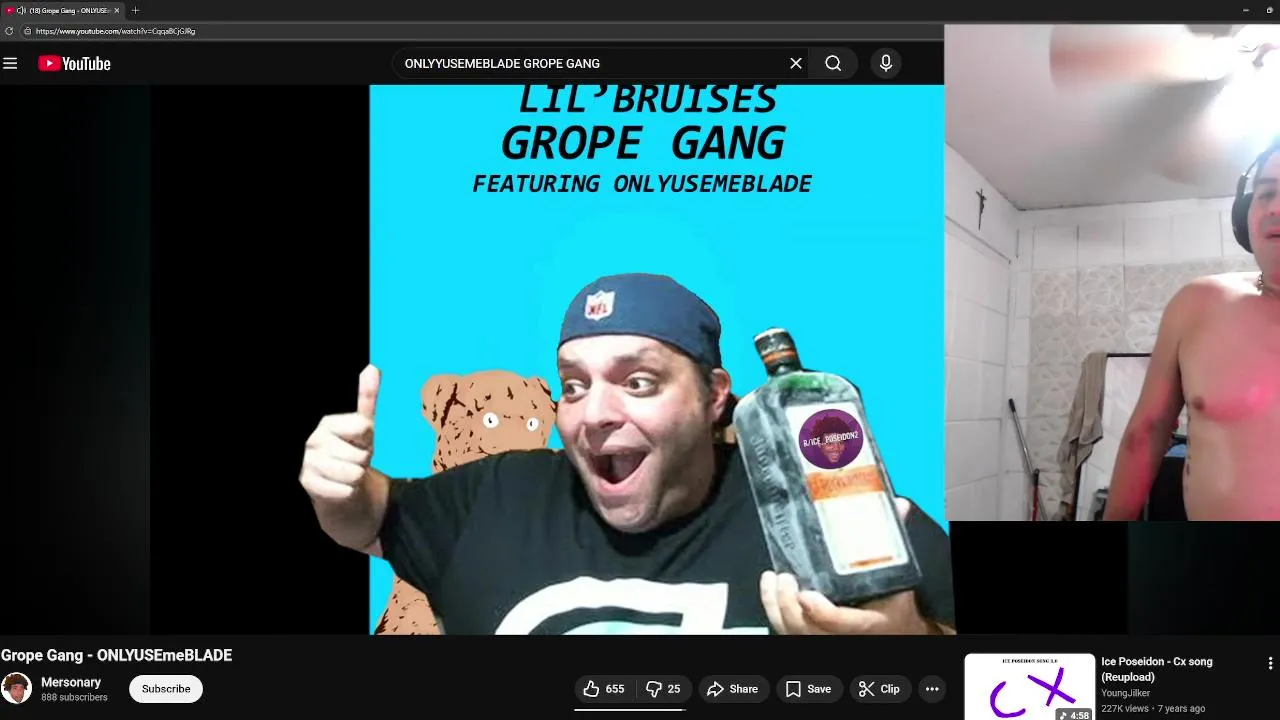This screenshot has width=1280, height=720.
Task: Click the 227K views text
Action: 1125,708
